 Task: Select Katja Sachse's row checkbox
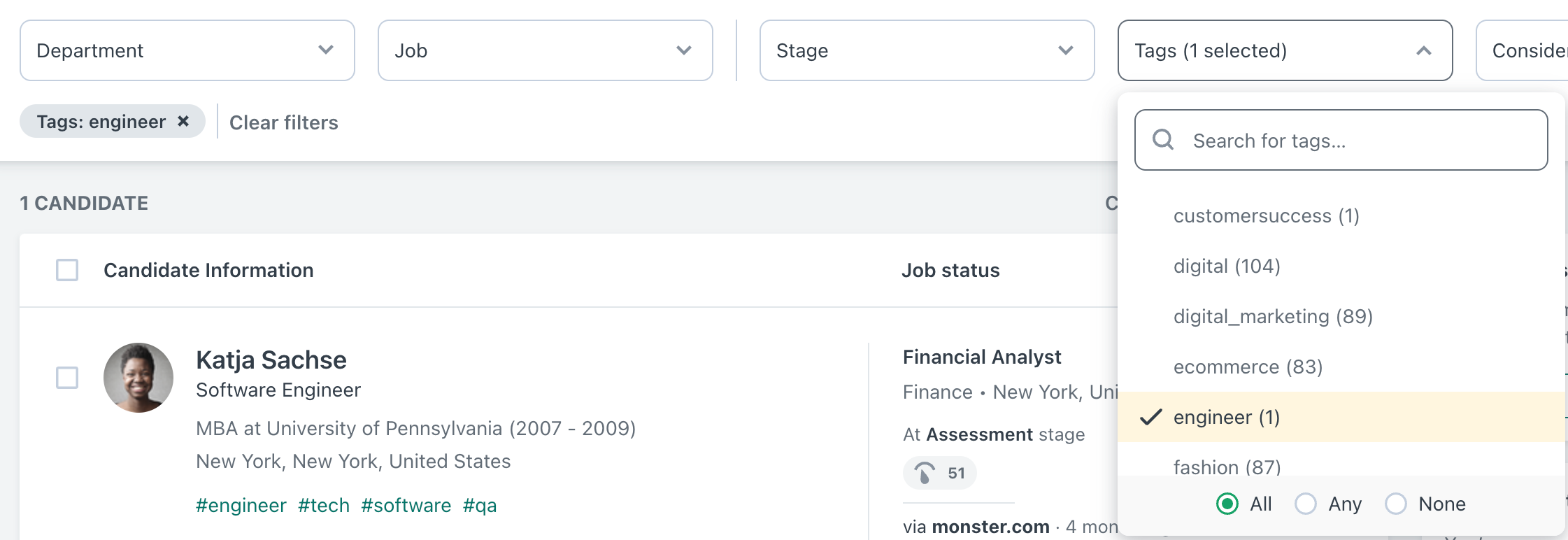click(x=67, y=378)
